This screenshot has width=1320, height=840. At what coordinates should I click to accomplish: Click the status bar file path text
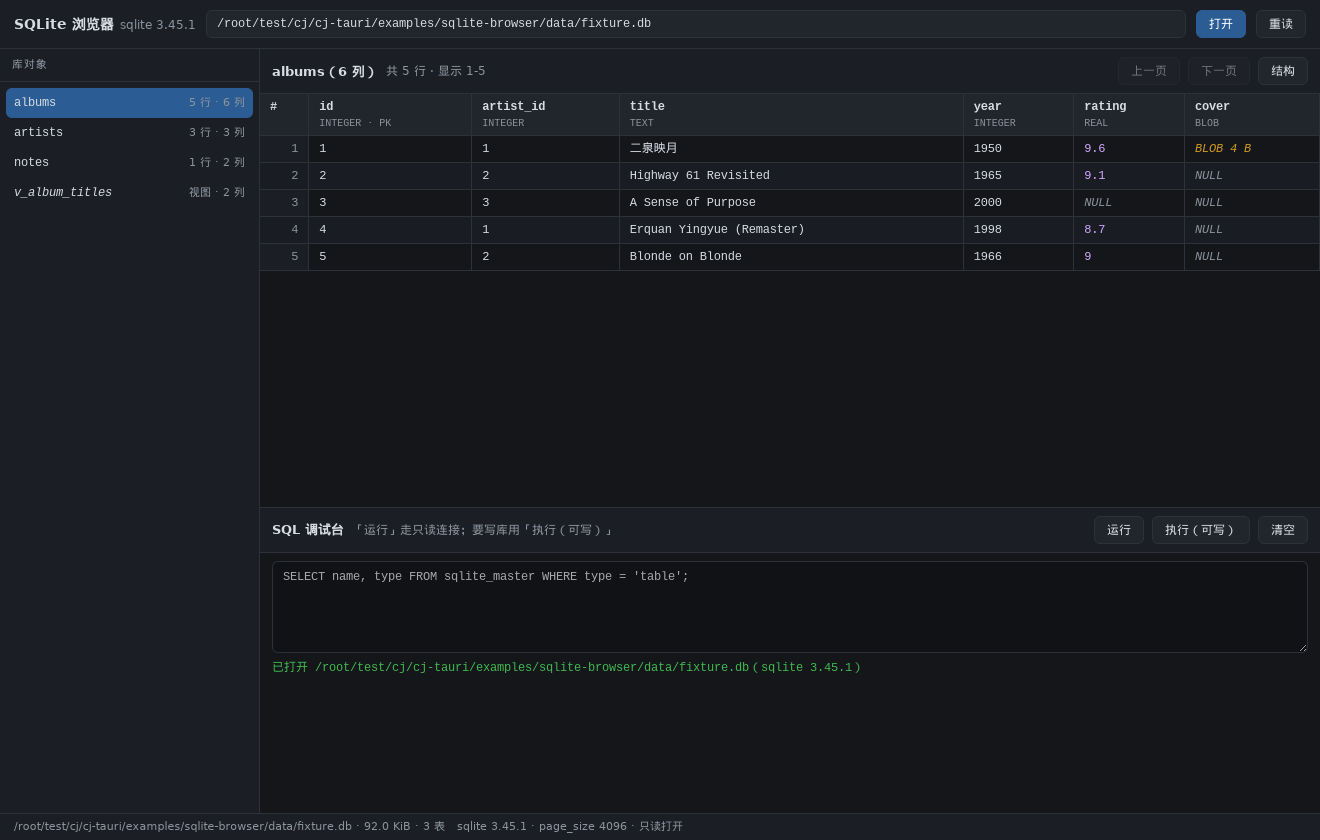(x=183, y=827)
